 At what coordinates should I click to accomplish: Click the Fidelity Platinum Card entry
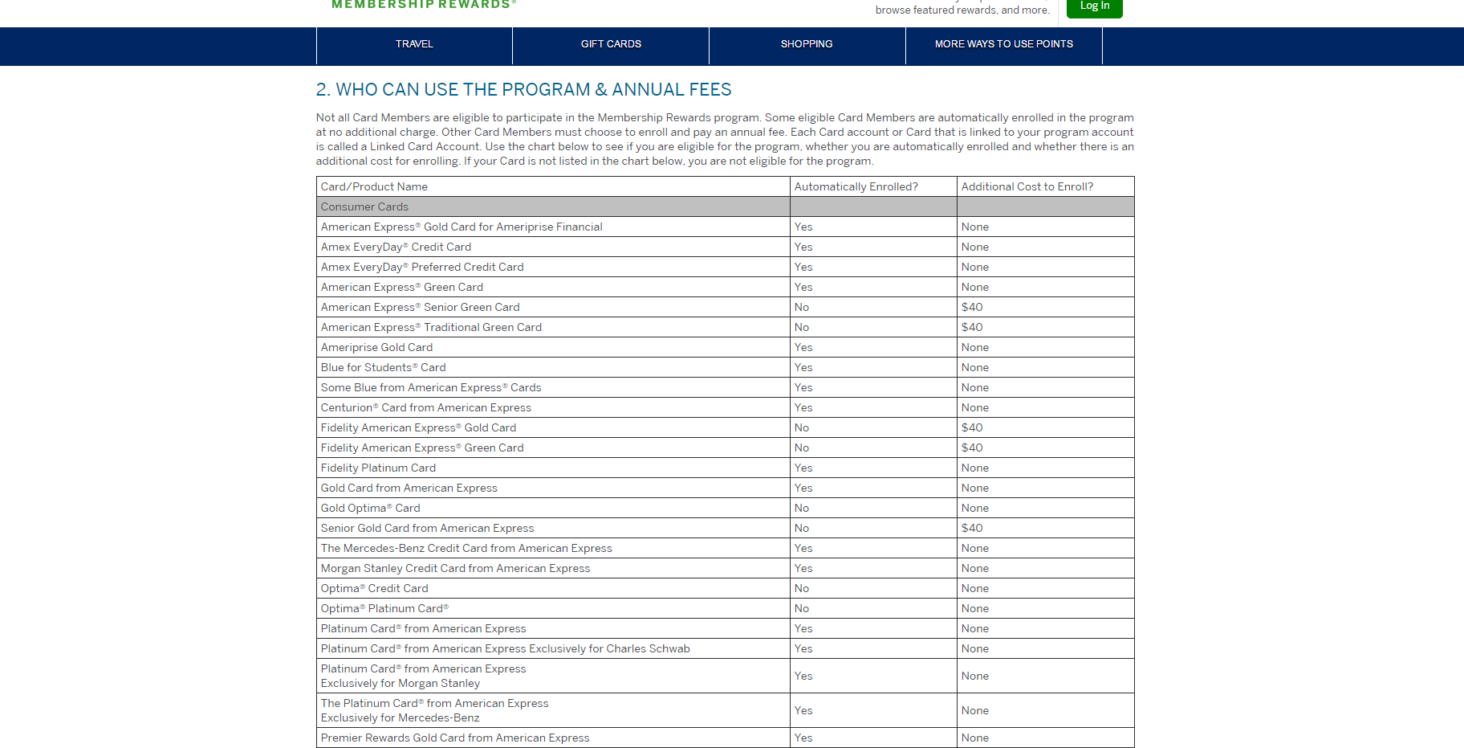(x=378, y=467)
